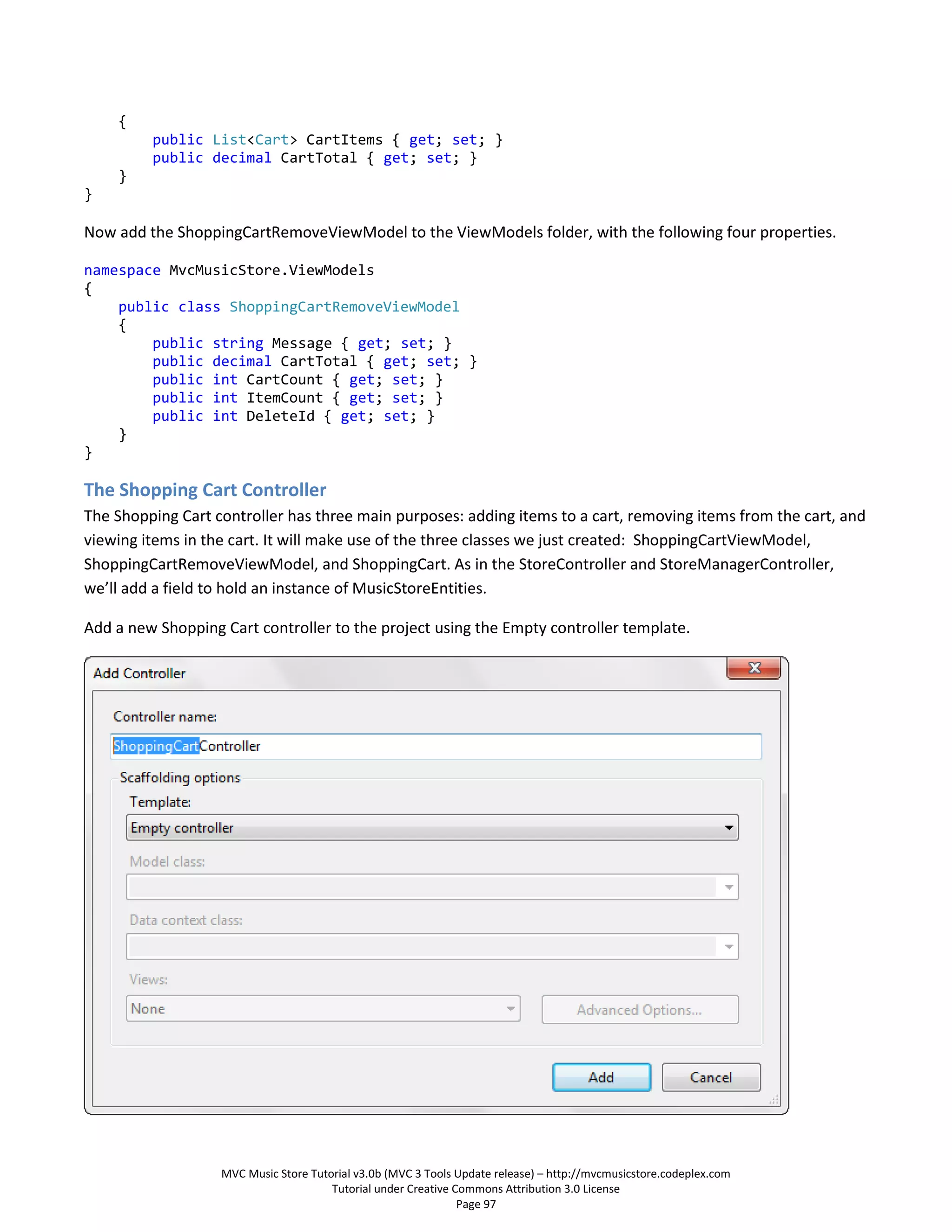Expand the Data context class dropdown
Viewport: 952px width, 1232px height.
click(x=729, y=947)
